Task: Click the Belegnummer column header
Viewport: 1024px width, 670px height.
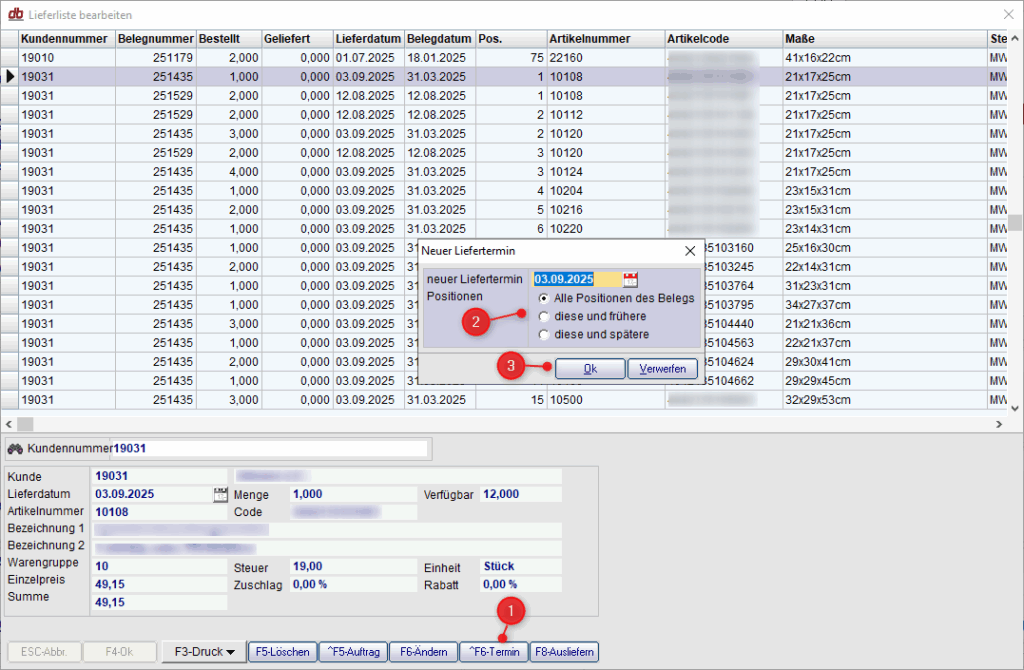Action: point(156,39)
